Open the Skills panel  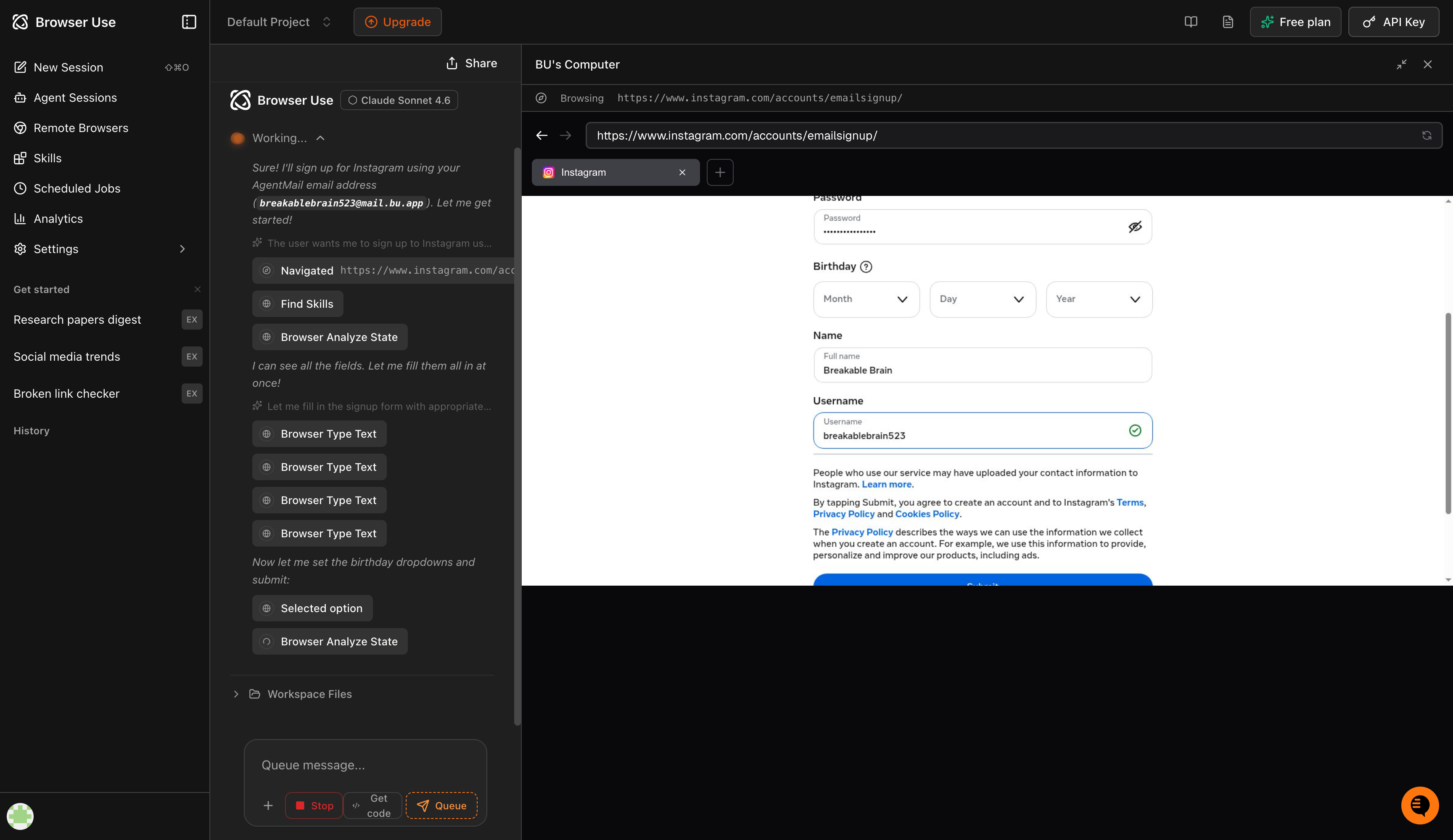[x=47, y=158]
